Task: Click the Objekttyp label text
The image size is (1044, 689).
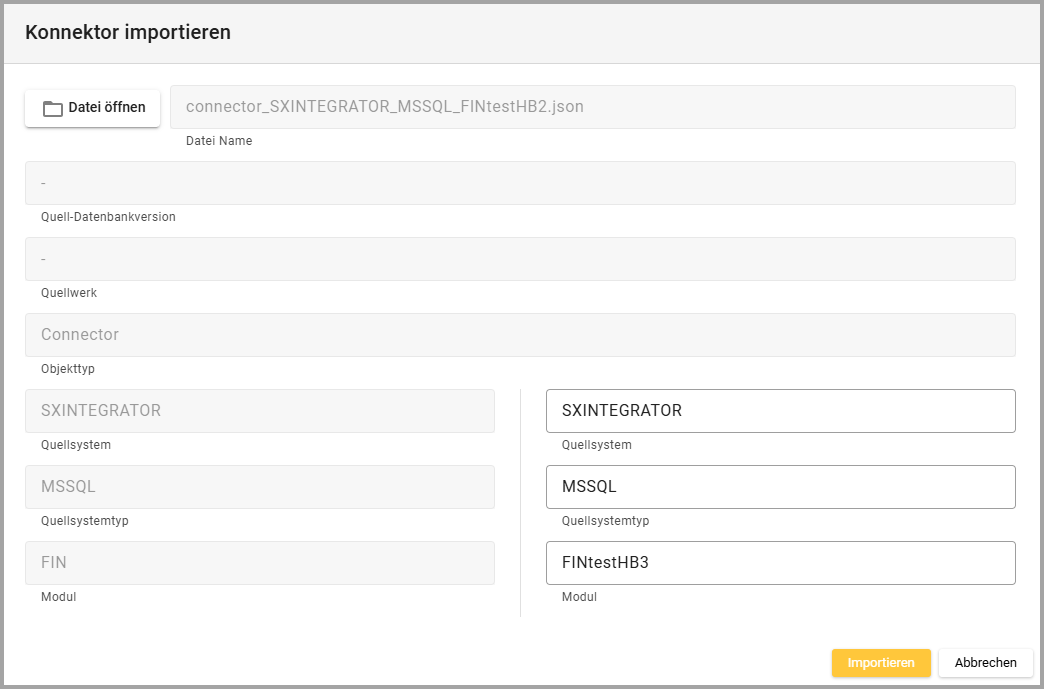Action: click(68, 369)
